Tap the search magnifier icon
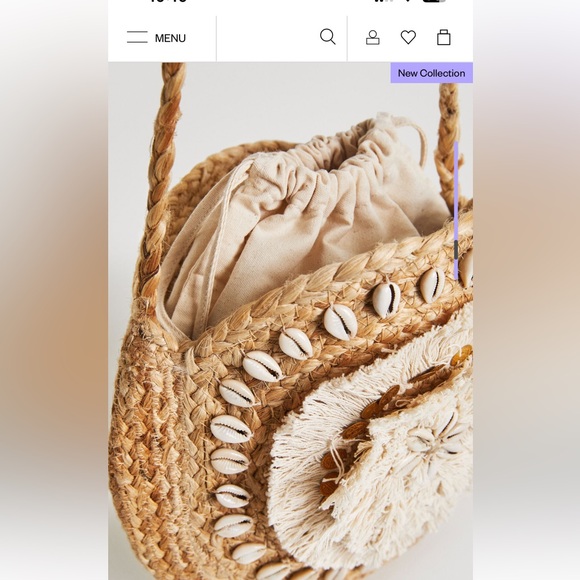Image resolution: width=580 pixels, height=580 pixels. [x=327, y=37]
